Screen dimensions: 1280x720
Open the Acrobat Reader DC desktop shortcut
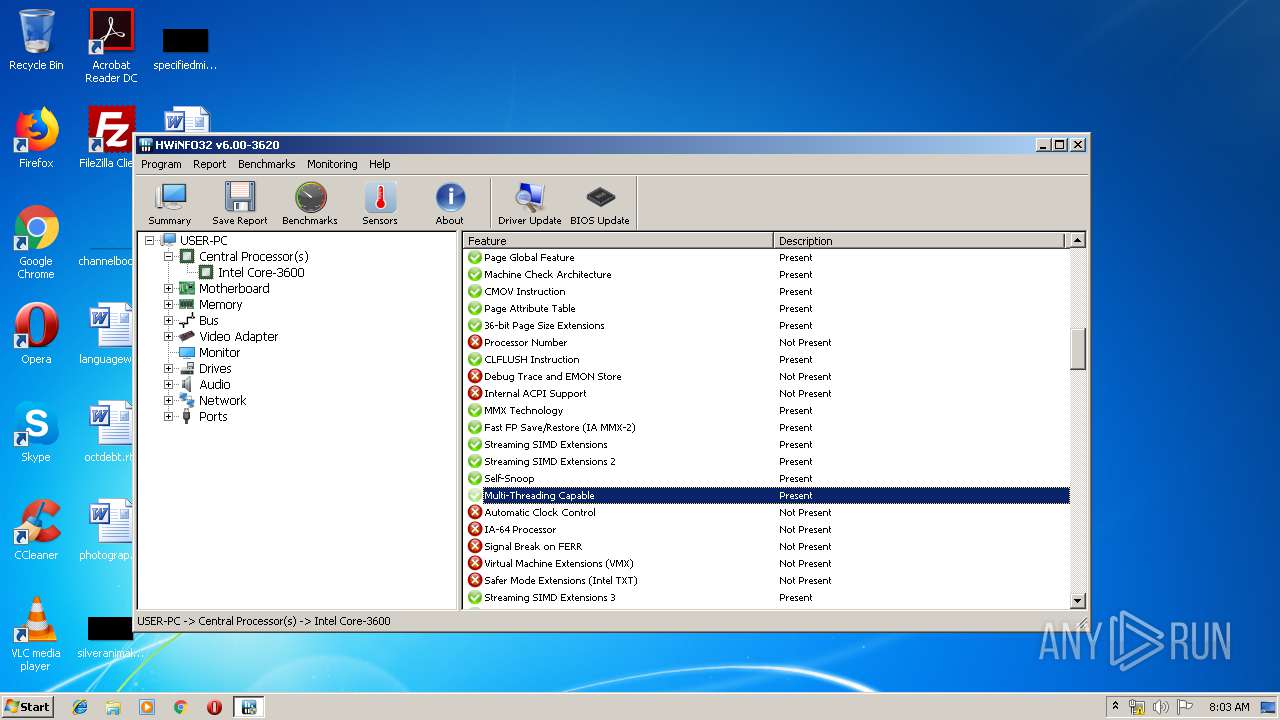(x=111, y=46)
